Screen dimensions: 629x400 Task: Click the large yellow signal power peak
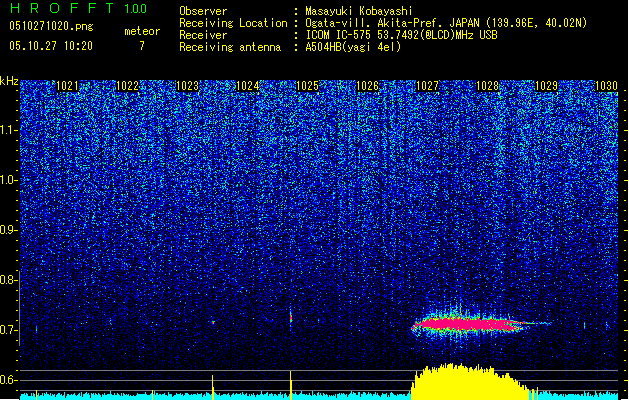coord(462,383)
